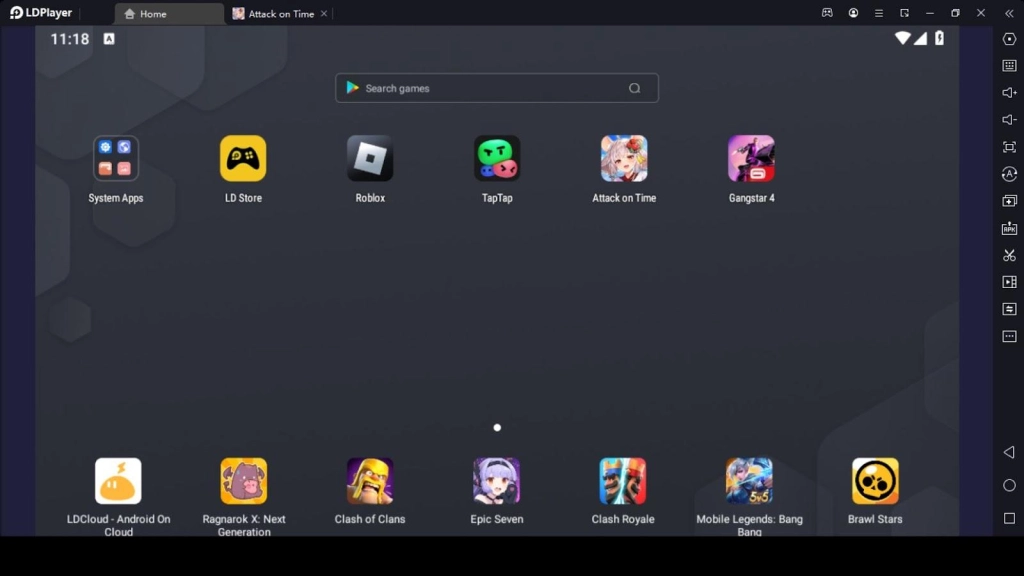The height and width of the screenshot is (576, 1024).
Task: Open the LDPlayer hamburger menu
Action: click(x=878, y=13)
